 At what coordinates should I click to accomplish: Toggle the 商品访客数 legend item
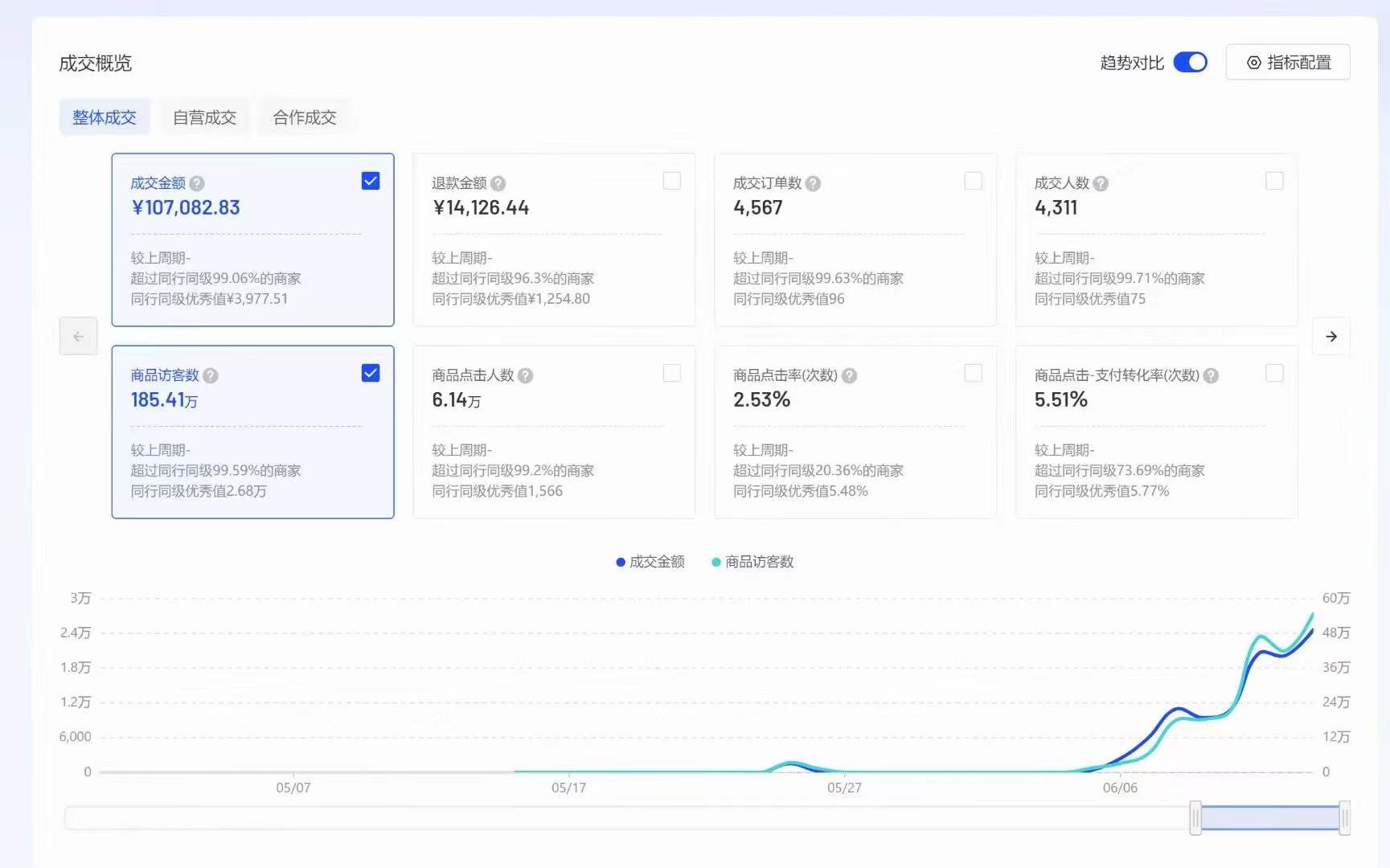click(x=752, y=562)
